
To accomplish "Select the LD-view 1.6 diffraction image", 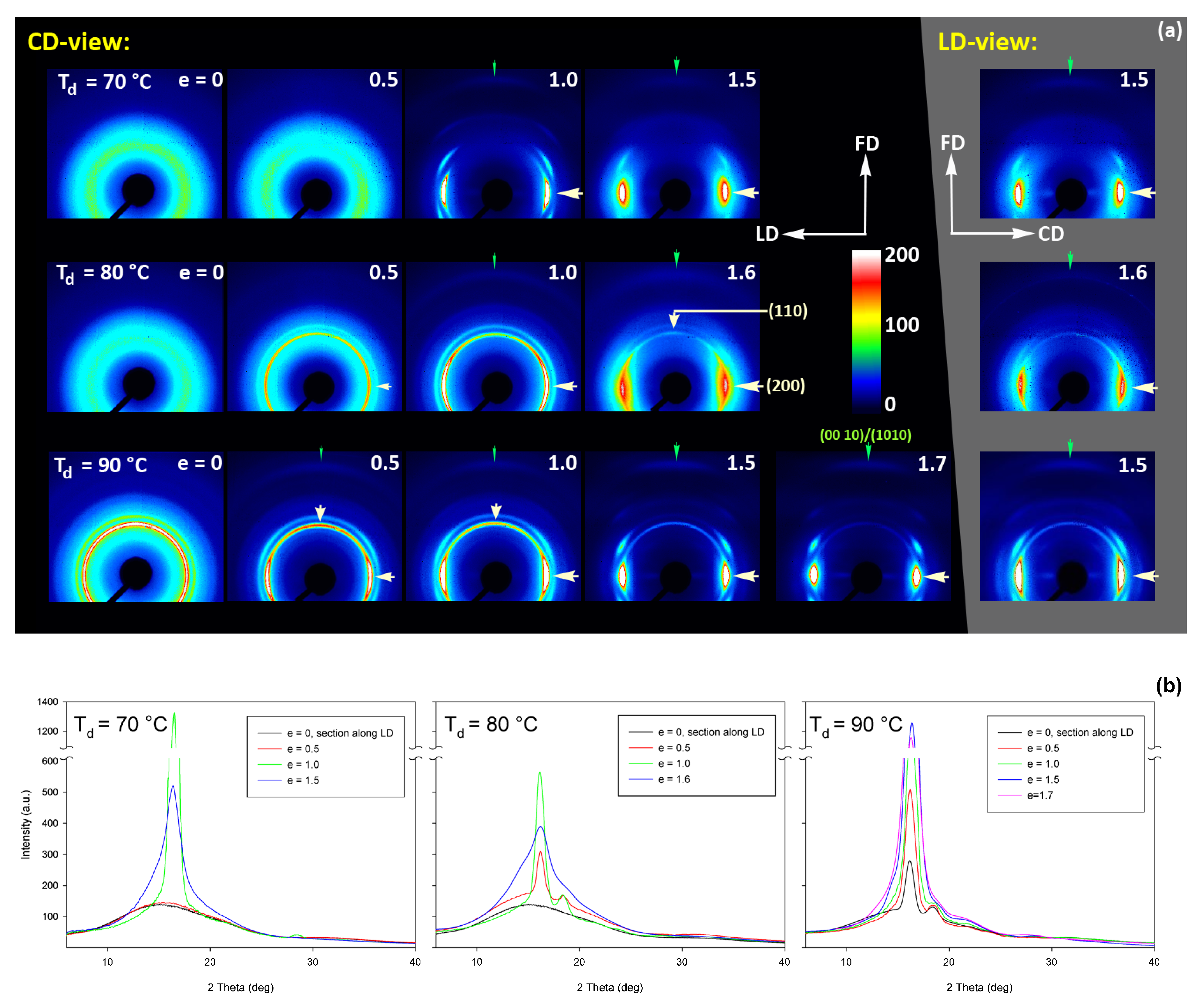I will [1067, 337].
